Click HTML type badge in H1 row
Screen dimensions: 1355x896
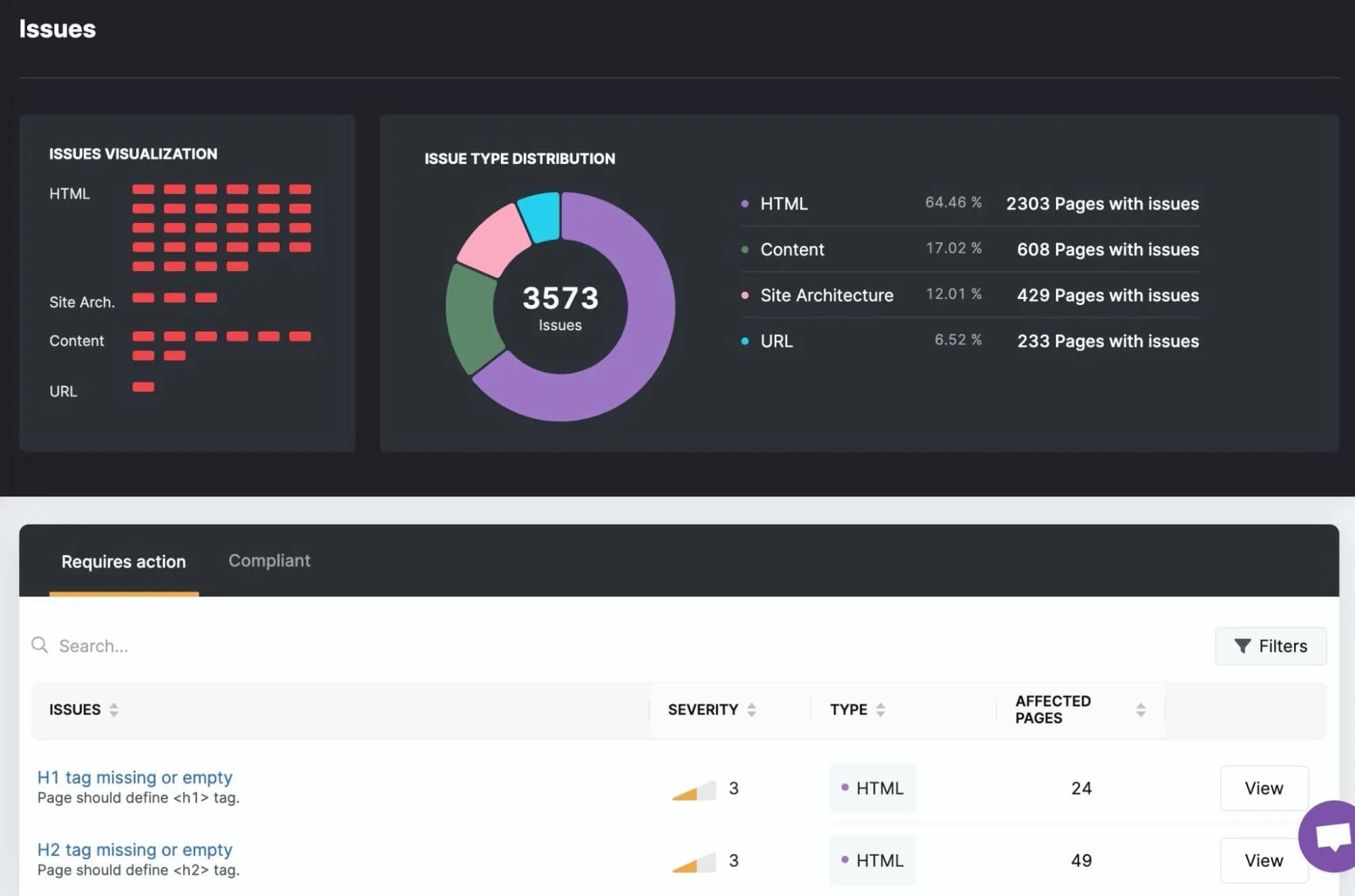tap(872, 788)
